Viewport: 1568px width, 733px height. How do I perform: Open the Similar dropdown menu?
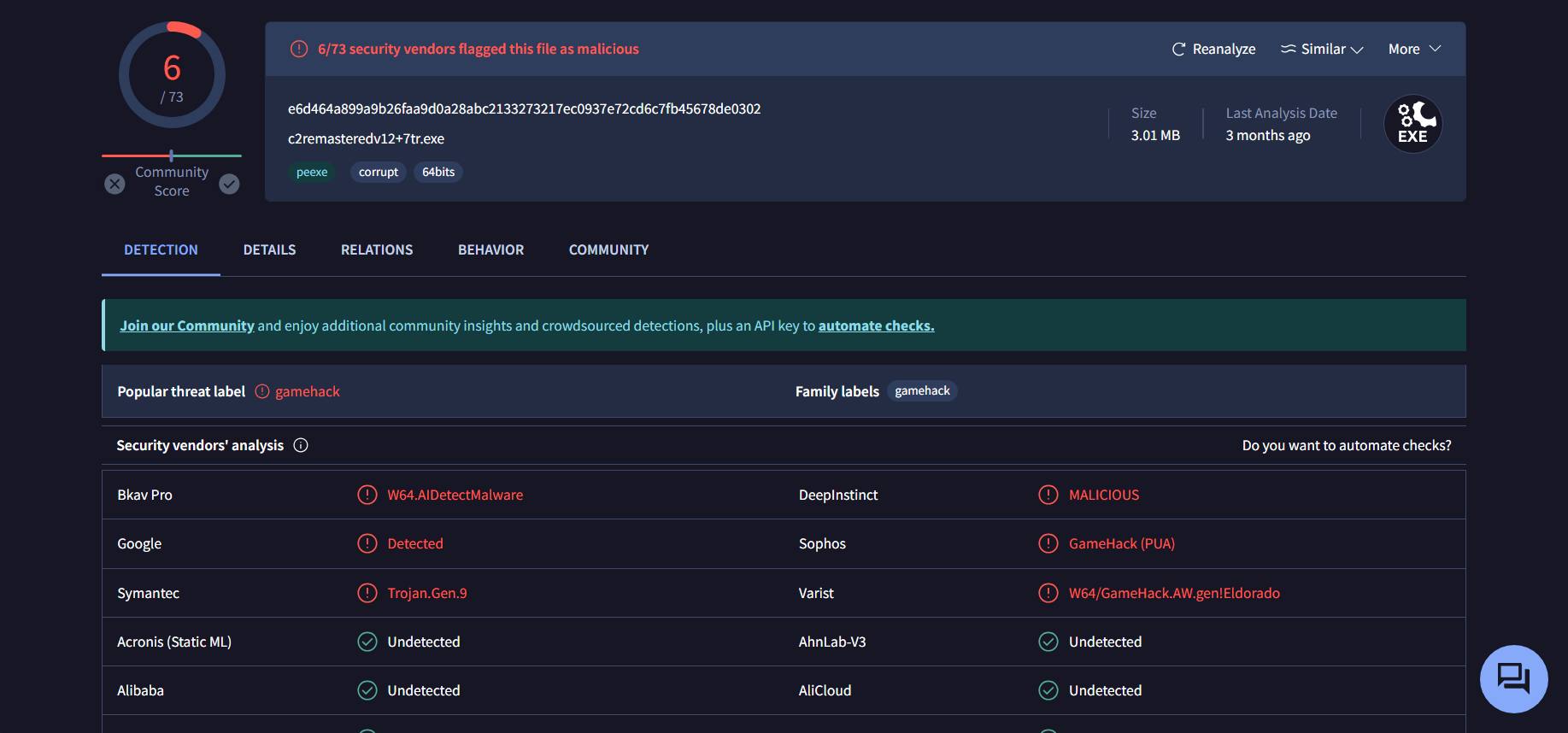point(1322,50)
